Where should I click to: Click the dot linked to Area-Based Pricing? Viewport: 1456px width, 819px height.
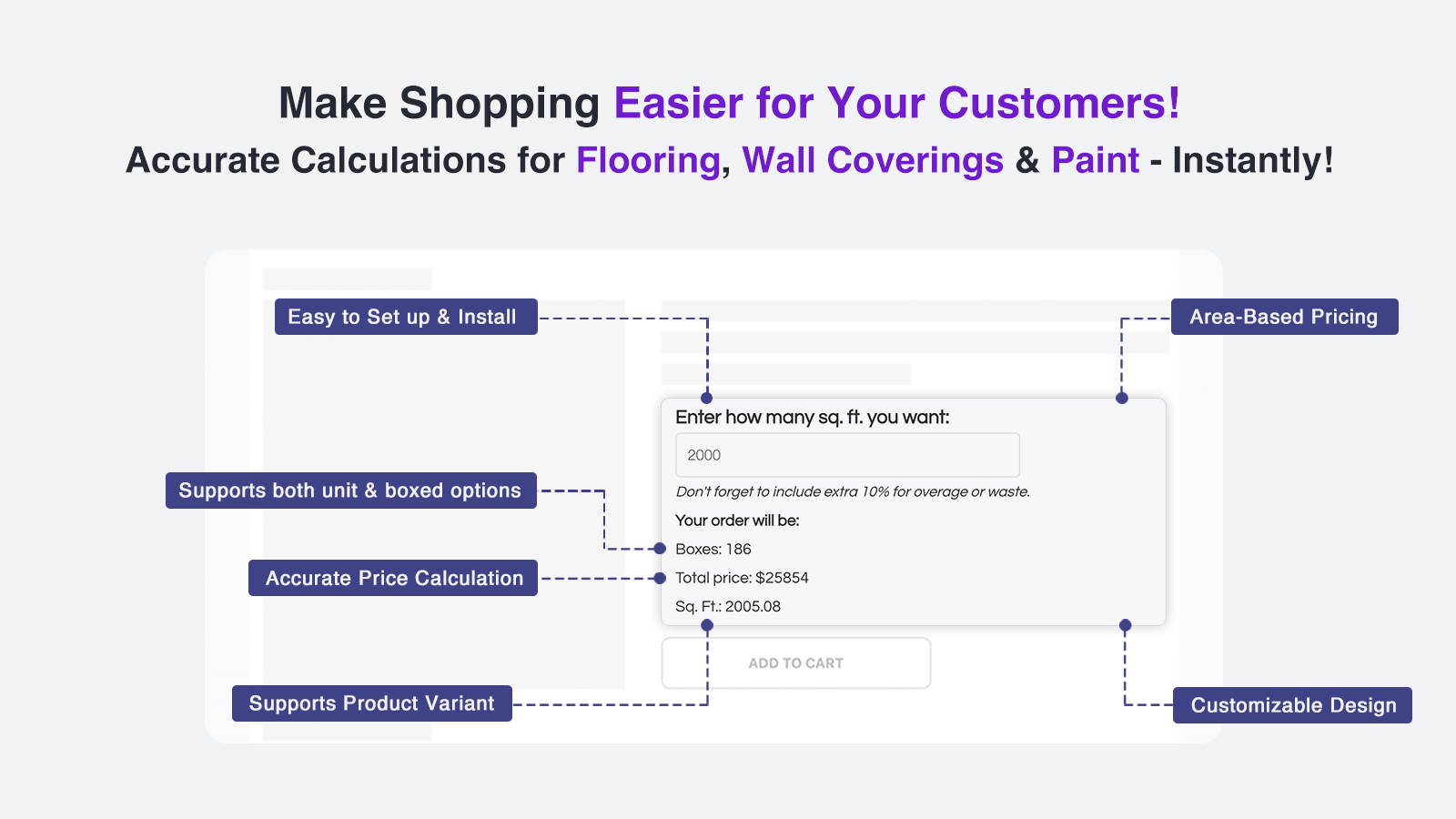point(1122,398)
